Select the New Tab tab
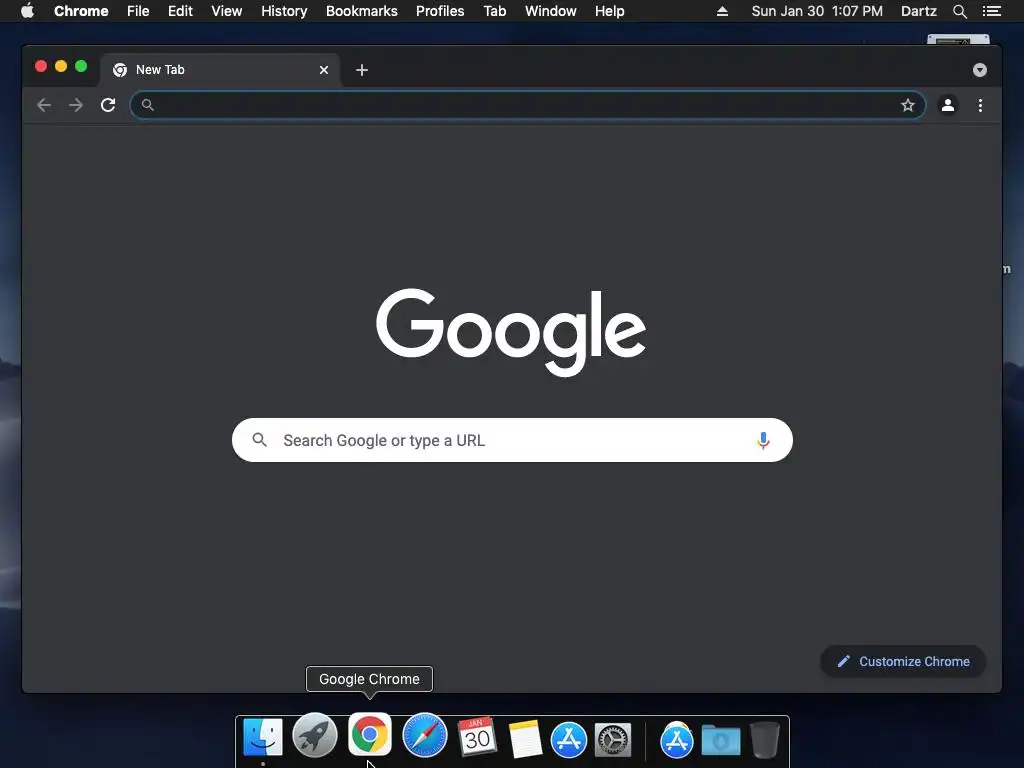Screen dimensions: 1024x768 click(x=219, y=70)
